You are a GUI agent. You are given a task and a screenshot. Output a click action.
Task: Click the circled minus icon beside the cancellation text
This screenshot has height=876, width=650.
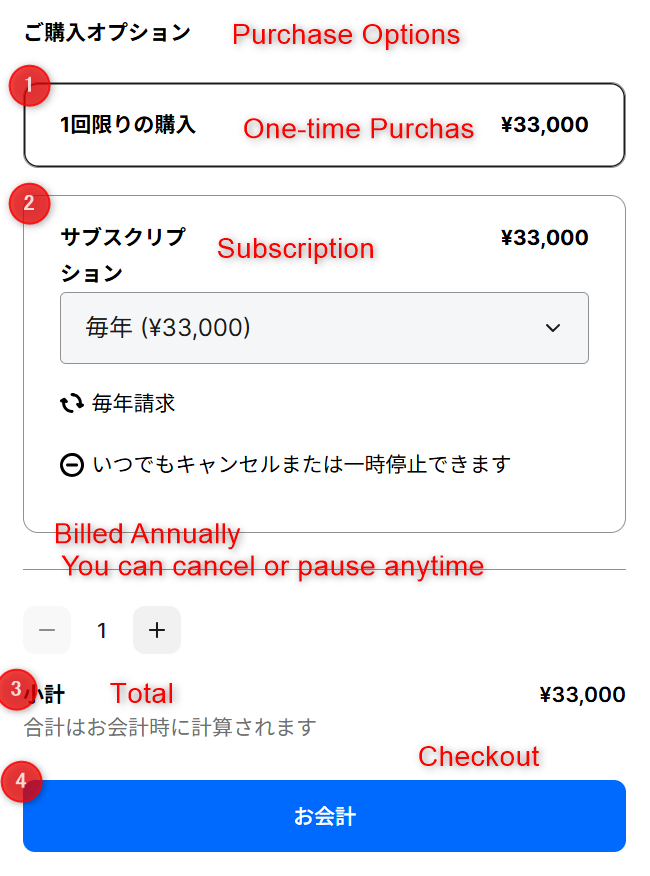72,465
